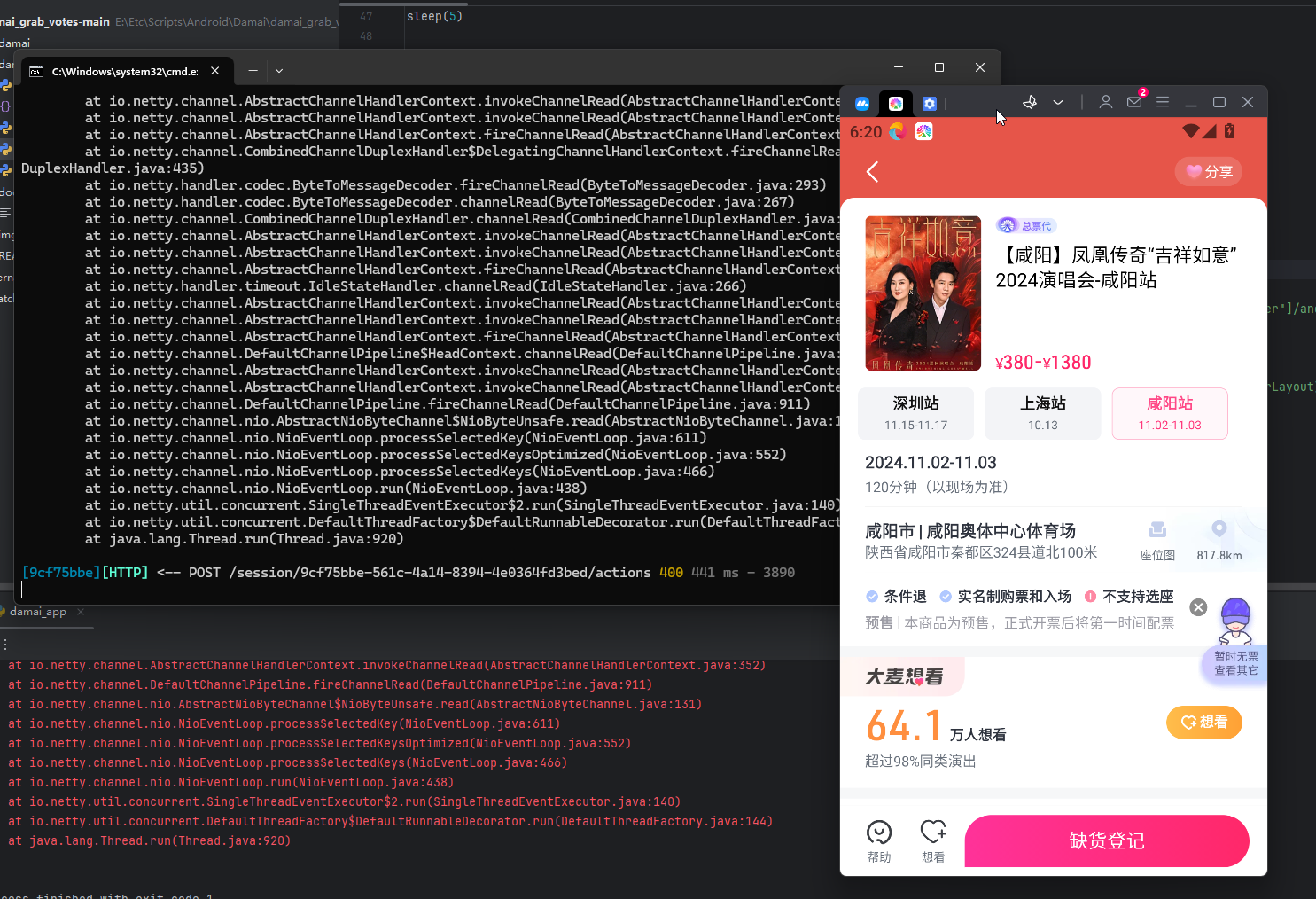The width and height of the screenshot is (1316, 899).
Task: Select the 上海站 10.13 tour stop
Action: 1043,413
